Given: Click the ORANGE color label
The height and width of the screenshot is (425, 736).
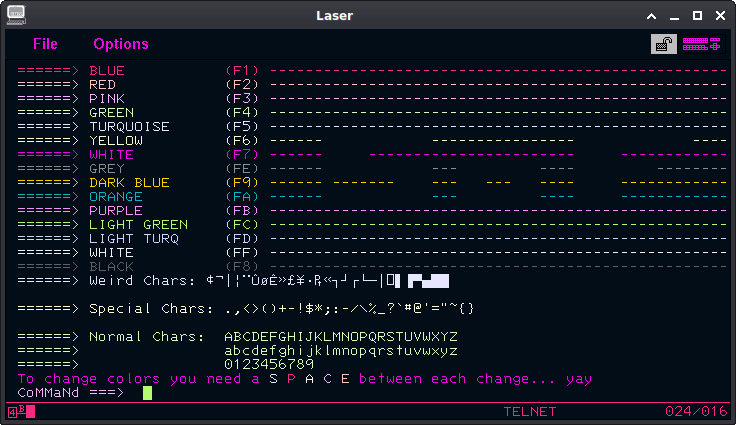Looking at the screenshot, I should 116,197.
